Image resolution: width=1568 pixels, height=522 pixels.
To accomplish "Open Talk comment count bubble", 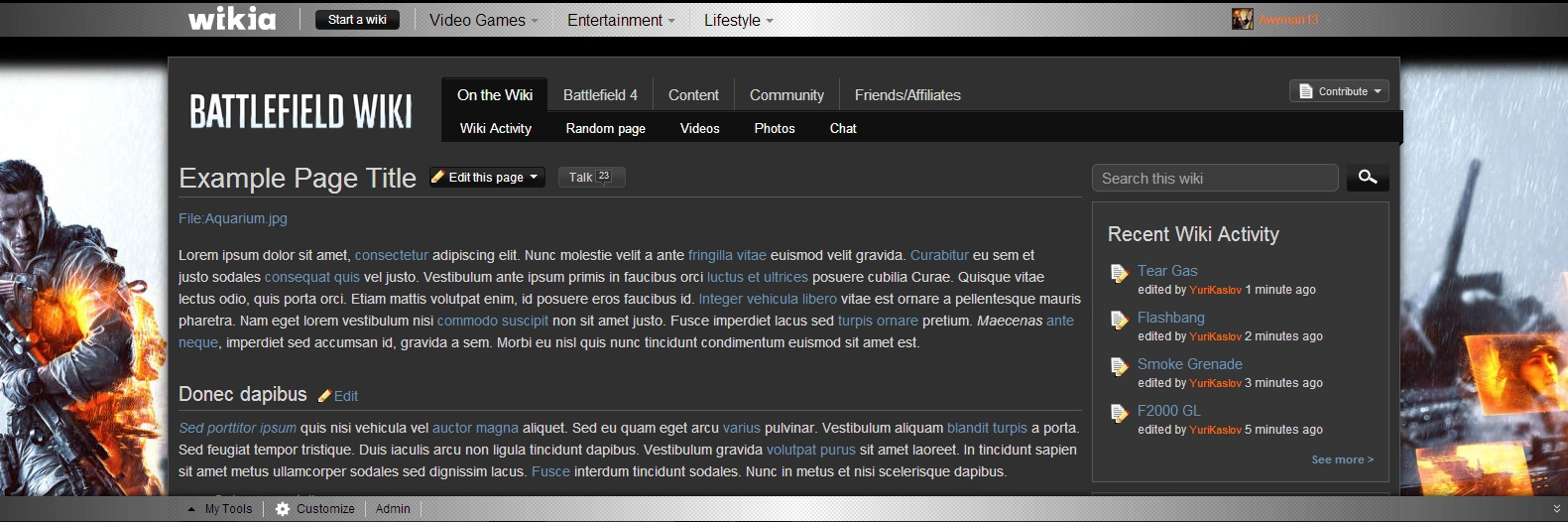I will click(x=604, y=176).
